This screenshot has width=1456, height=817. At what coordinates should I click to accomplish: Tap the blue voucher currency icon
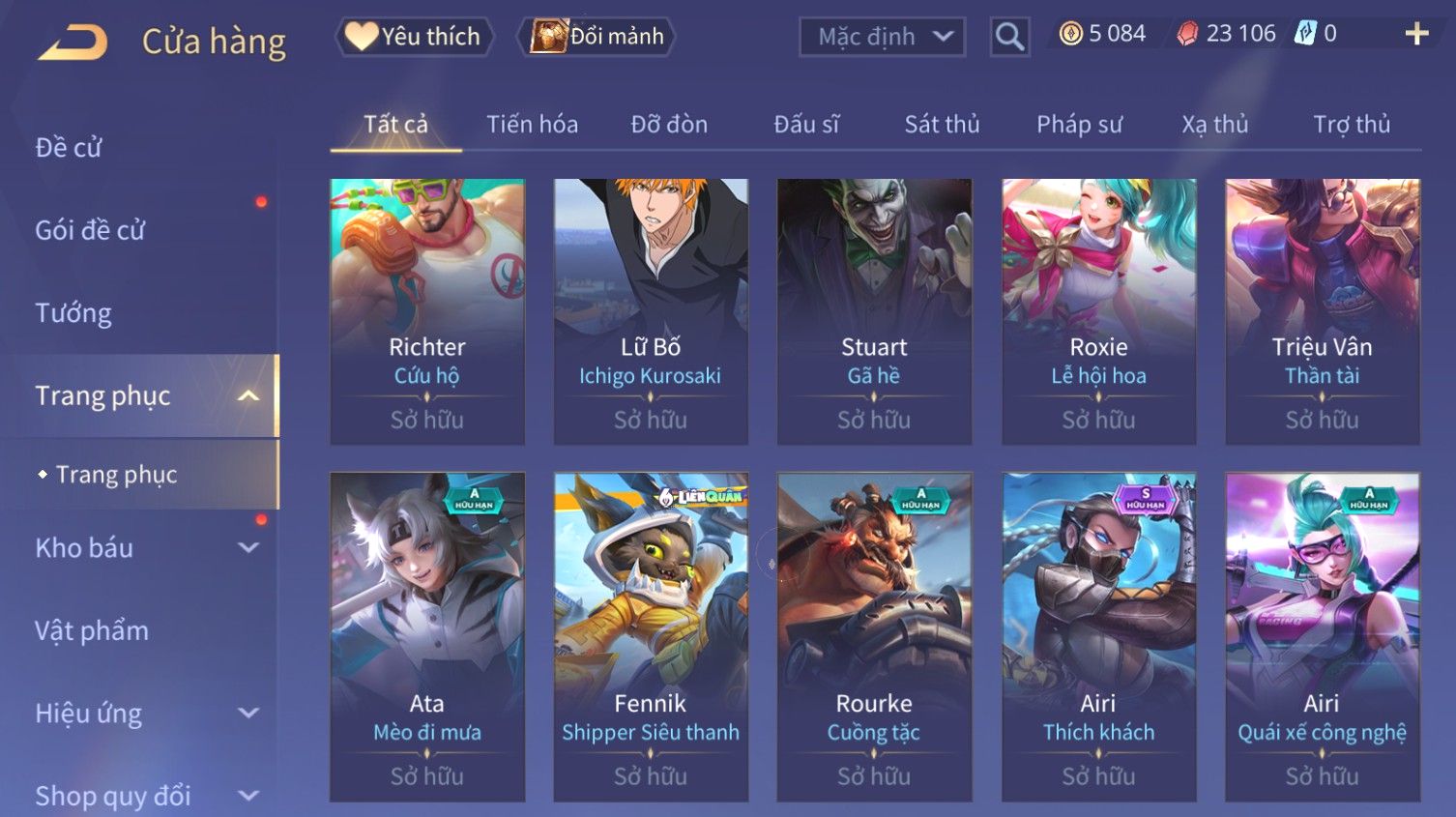tap(1305, 34)
